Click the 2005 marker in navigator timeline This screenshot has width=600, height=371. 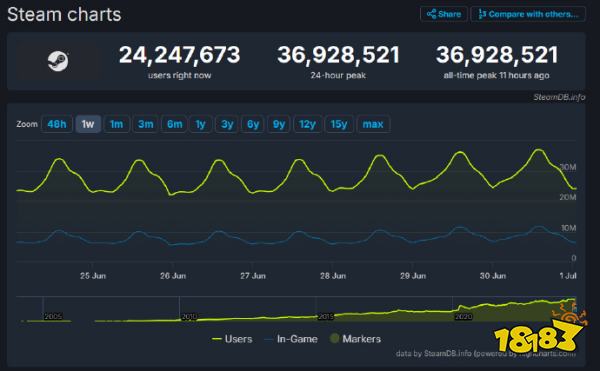point(53,316)
